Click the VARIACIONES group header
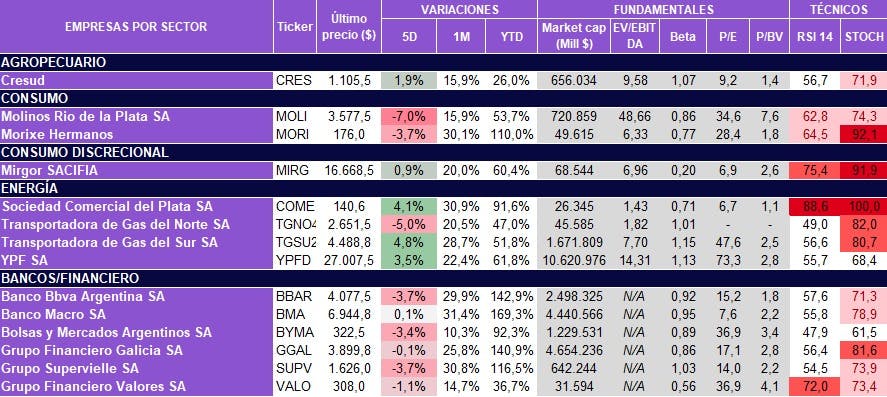The image size is (887, 397). coord(459,9)
